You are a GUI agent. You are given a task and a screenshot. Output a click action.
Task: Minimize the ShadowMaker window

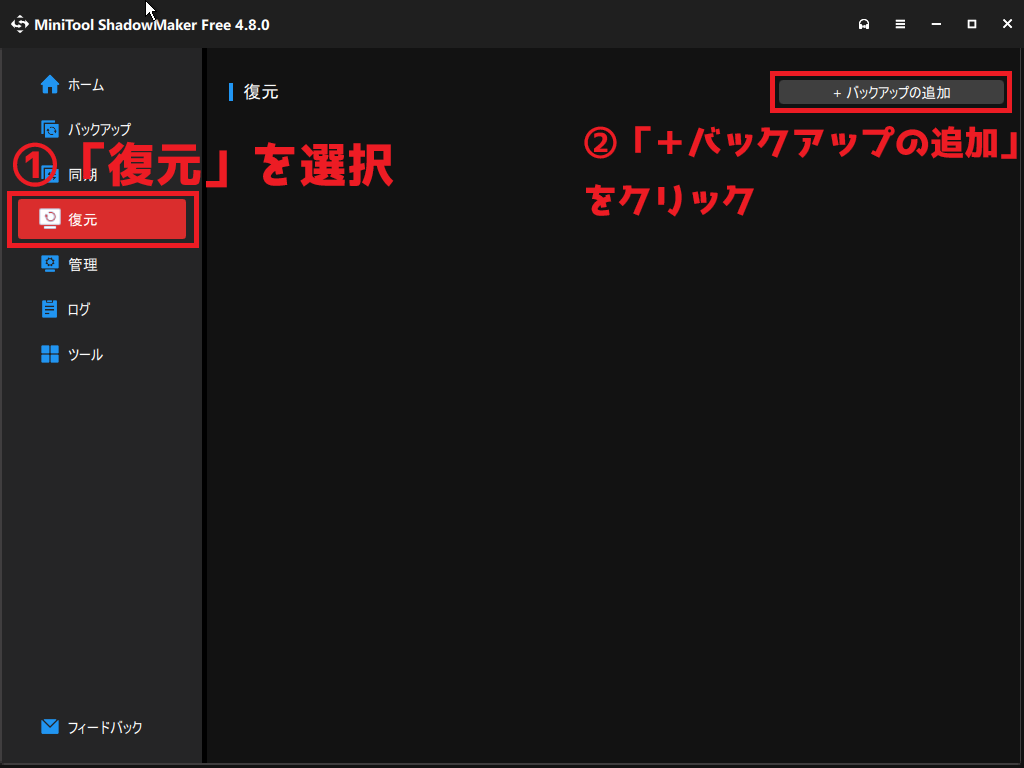936,24
